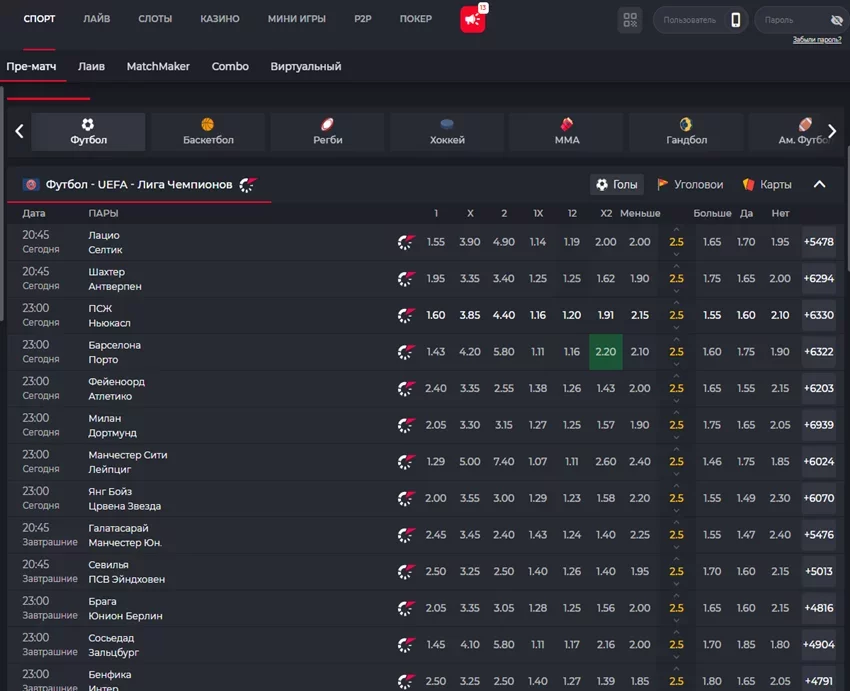This screenshot has height=691, width=850.
Task: Collapse the Лига Чемпионов section
Action: pyautogui.click(x=820, y=184)
